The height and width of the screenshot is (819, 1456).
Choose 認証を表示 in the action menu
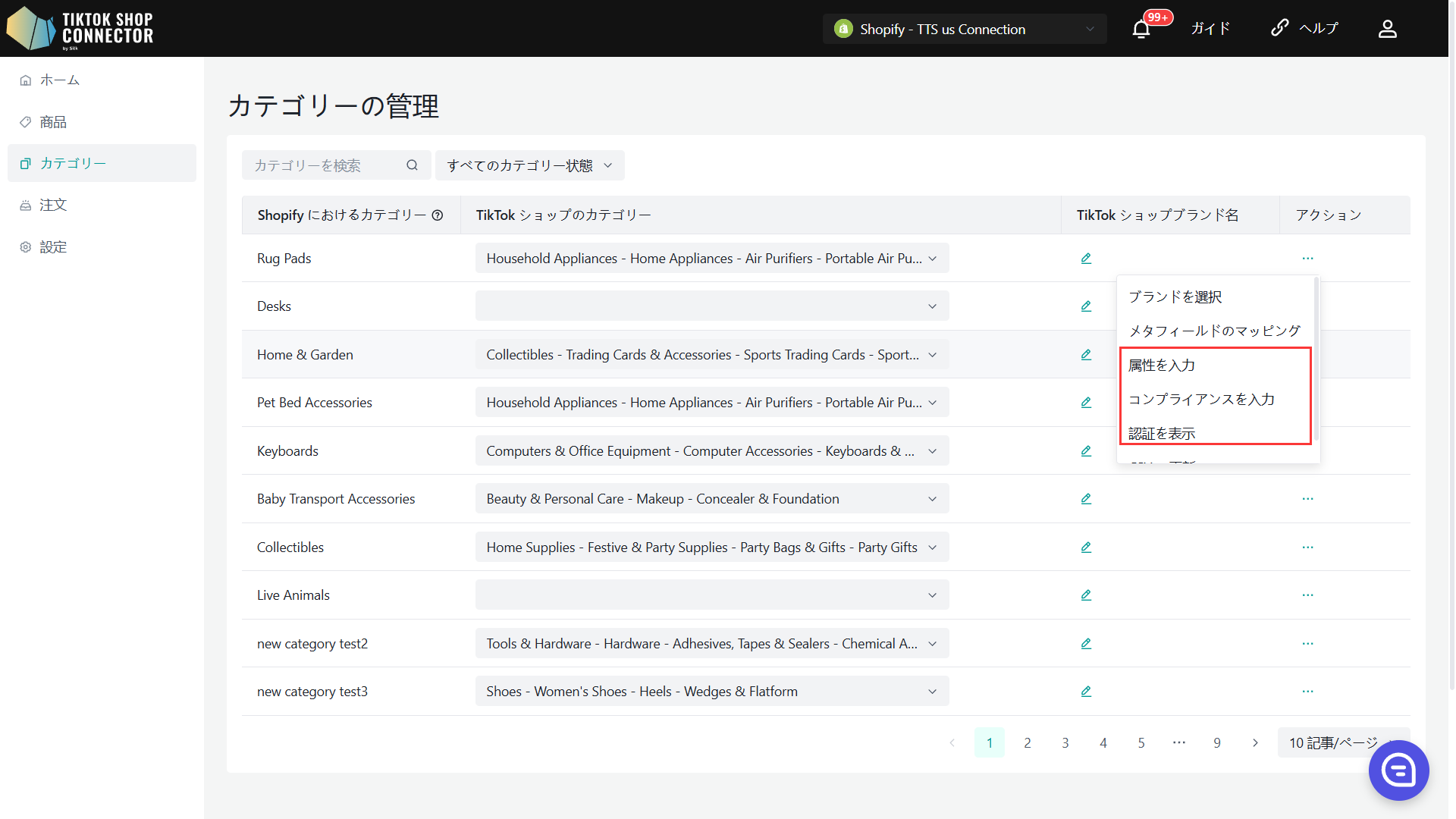coord(1216,434)
